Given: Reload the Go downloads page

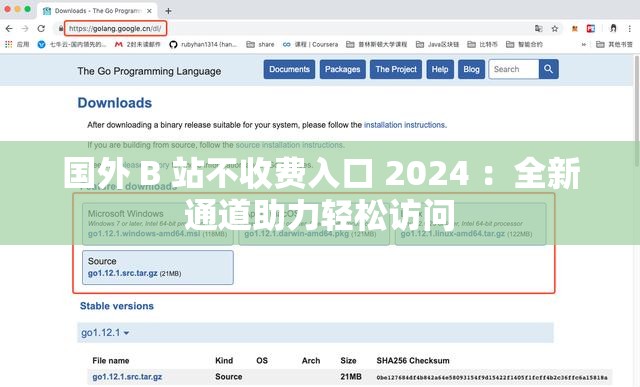Looking at the screenshot, I should click(41, 29).
